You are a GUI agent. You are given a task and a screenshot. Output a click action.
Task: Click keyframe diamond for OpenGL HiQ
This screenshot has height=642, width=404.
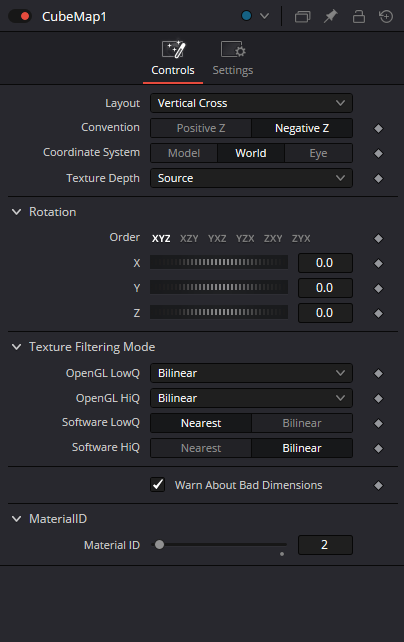coord(379,398)
